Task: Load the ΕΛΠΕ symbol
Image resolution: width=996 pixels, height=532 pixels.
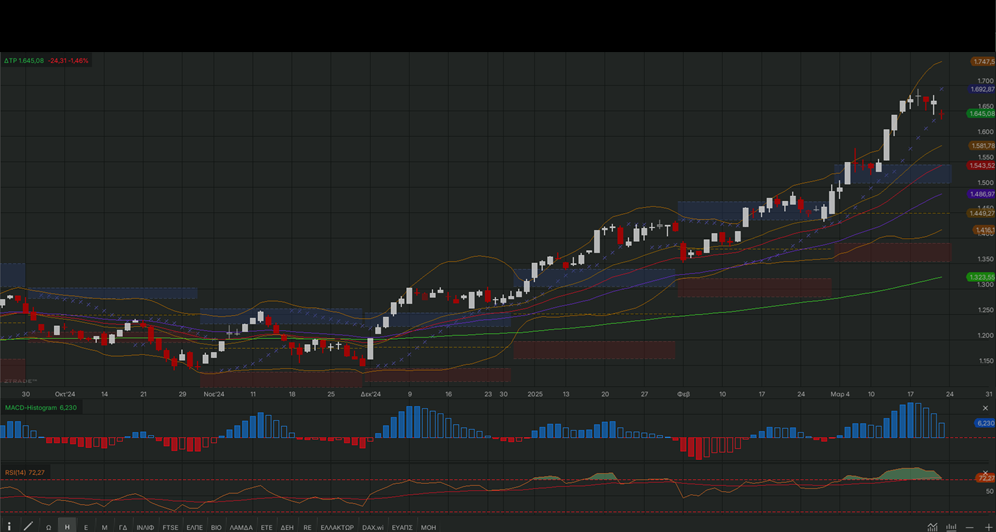Action: pyautogui.click(x=194, y=527)
